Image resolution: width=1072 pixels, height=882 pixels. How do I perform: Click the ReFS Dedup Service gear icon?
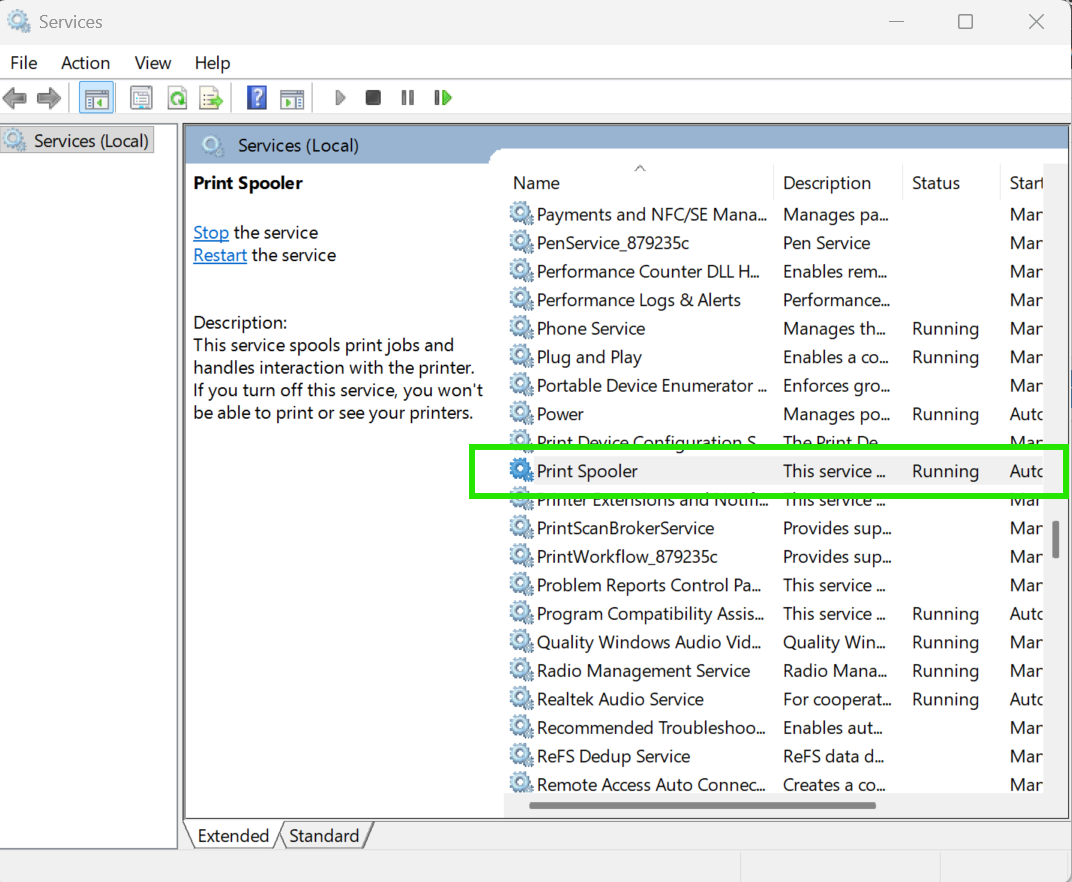tap(521, 755)
